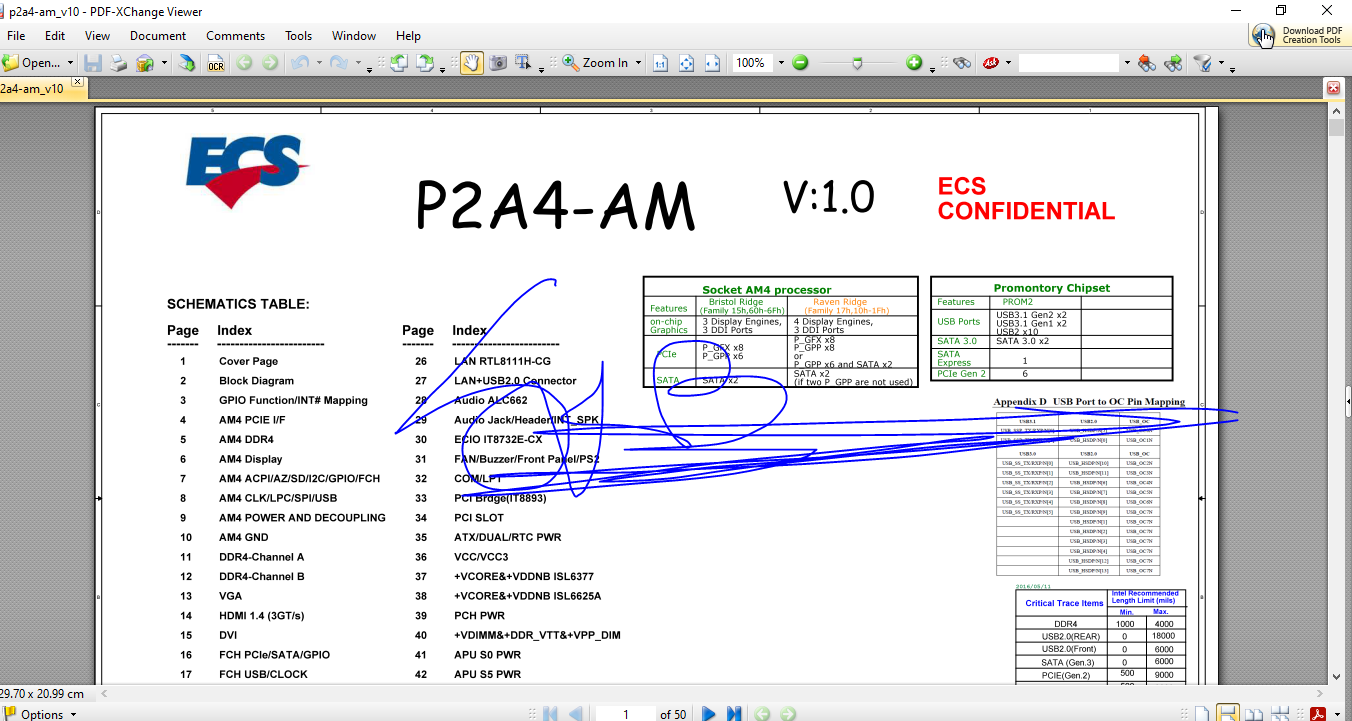This screenshot has height=721, width=1352.
Task: Open the zoom percentage dropdown
Action: click(x=781, y=63)
